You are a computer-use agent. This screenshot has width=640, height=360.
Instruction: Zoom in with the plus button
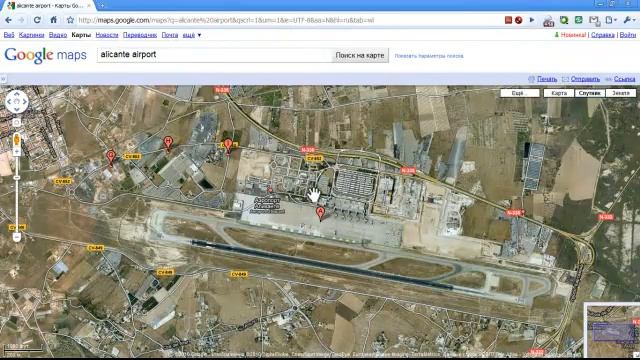tap(17, 152)
